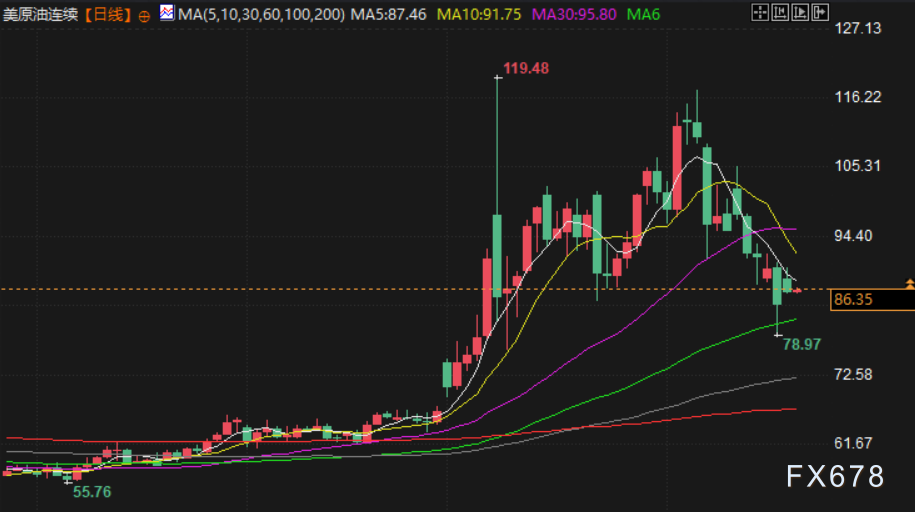Click the 55.76 low price marker
Image resolution: width=915 pixels, height=512 pixels.
pos(90,492)
